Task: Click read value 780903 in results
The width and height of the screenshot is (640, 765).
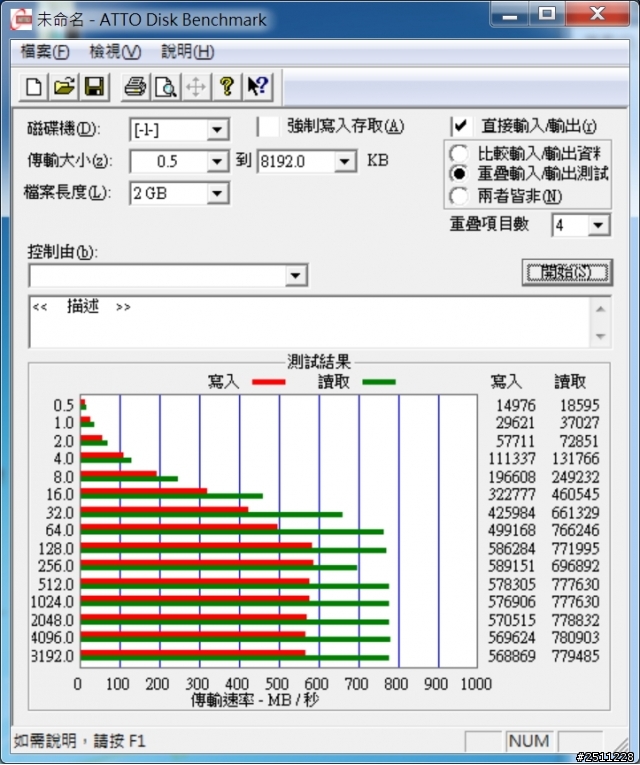Action: 575,638
